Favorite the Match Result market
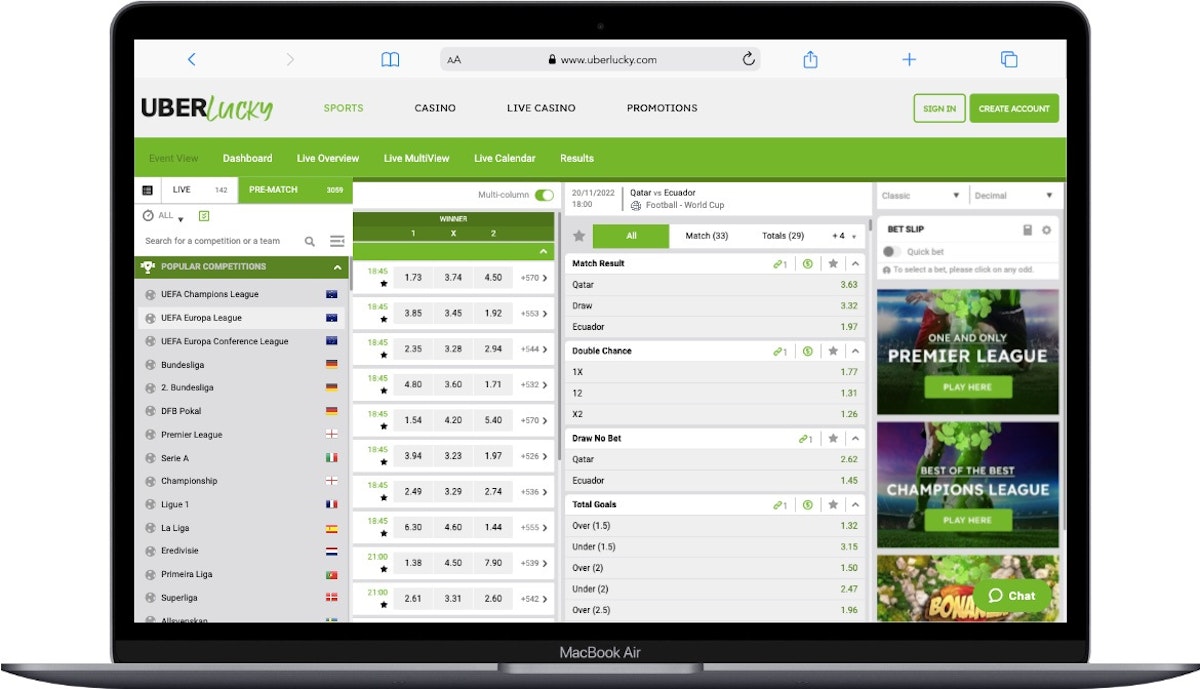 832,264
